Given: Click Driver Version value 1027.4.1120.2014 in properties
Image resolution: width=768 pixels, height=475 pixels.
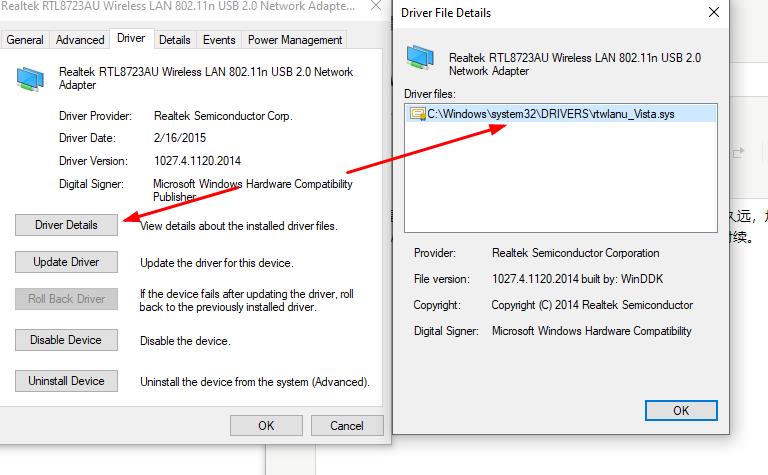Looking at the screenshot, I should point(197,161).
